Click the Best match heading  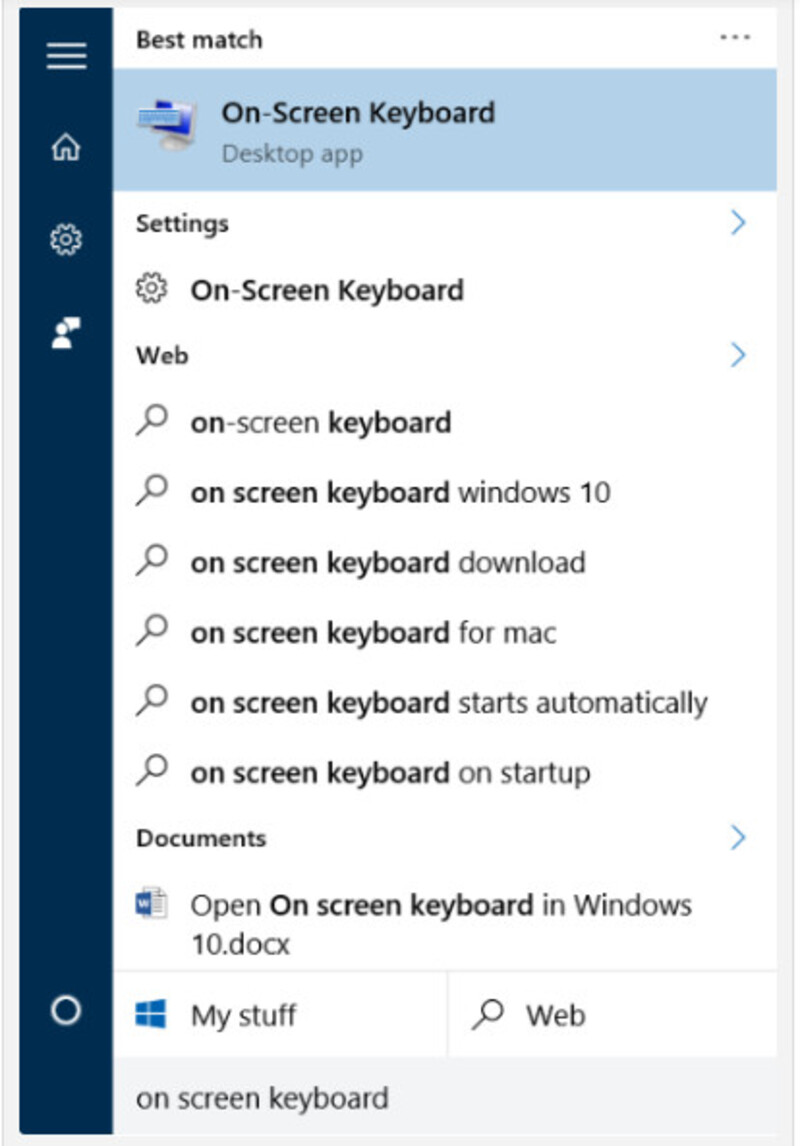[x=199, y=39]
